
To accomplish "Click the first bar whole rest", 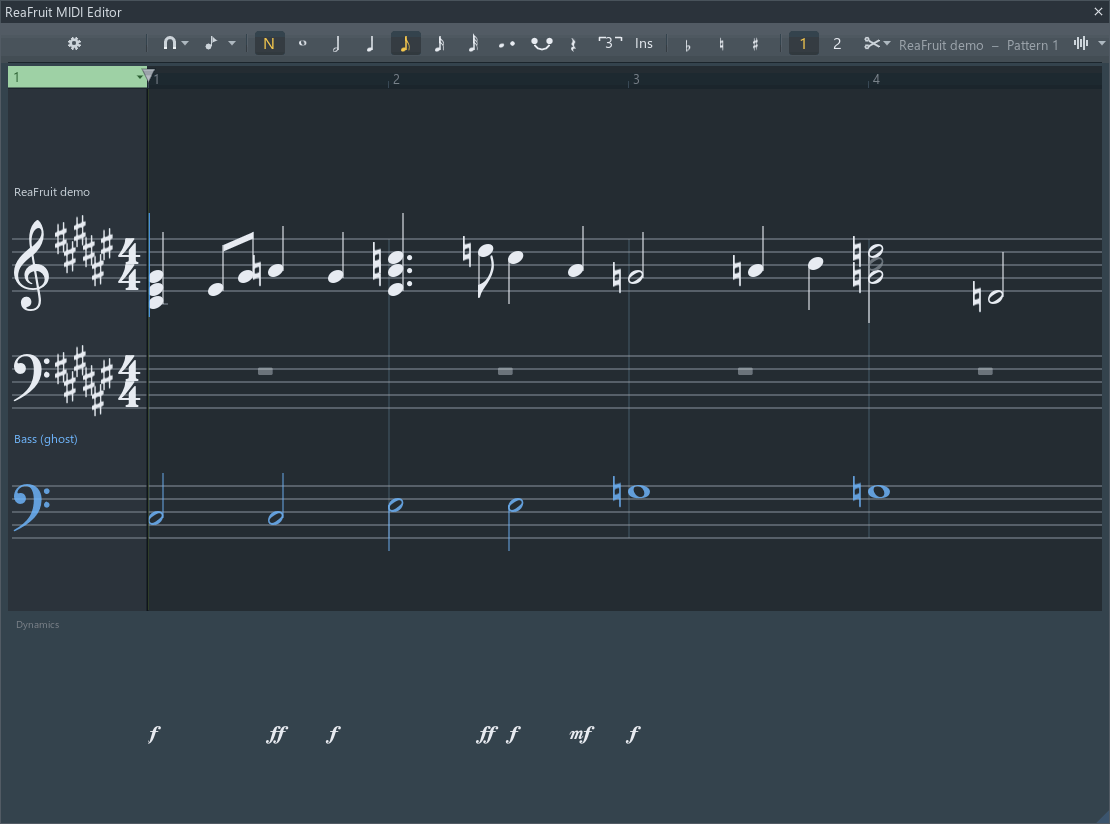I will [265, 371].
